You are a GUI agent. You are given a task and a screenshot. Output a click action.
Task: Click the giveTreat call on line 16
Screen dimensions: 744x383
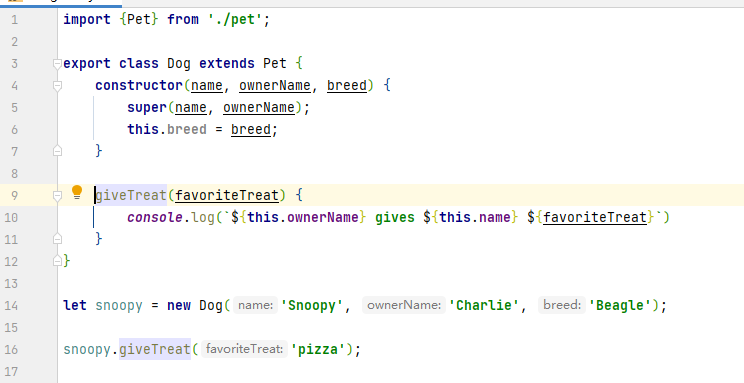click(155, 349)
